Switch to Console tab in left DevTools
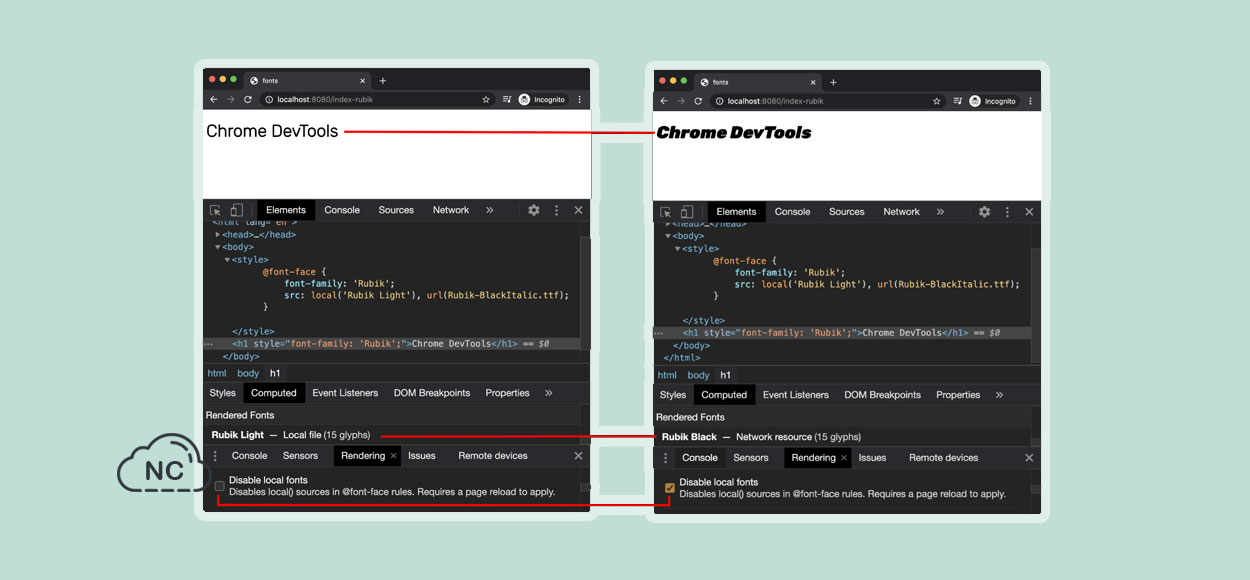 coord(342,210)
